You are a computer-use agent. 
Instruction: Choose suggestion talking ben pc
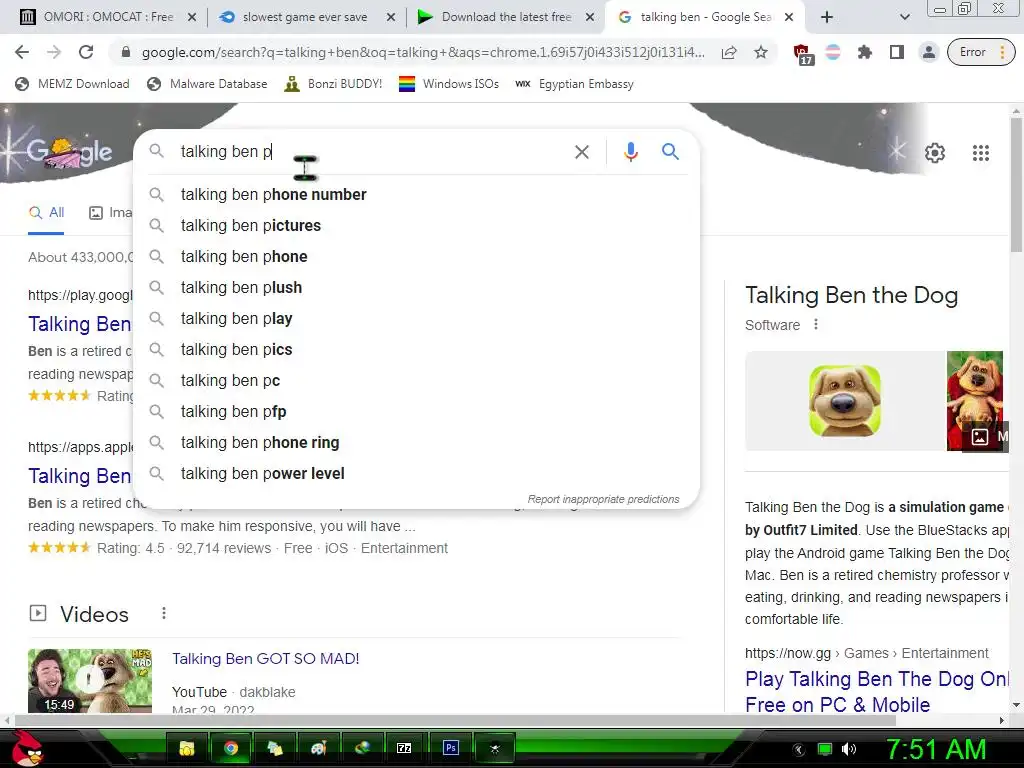pos(416,381)
